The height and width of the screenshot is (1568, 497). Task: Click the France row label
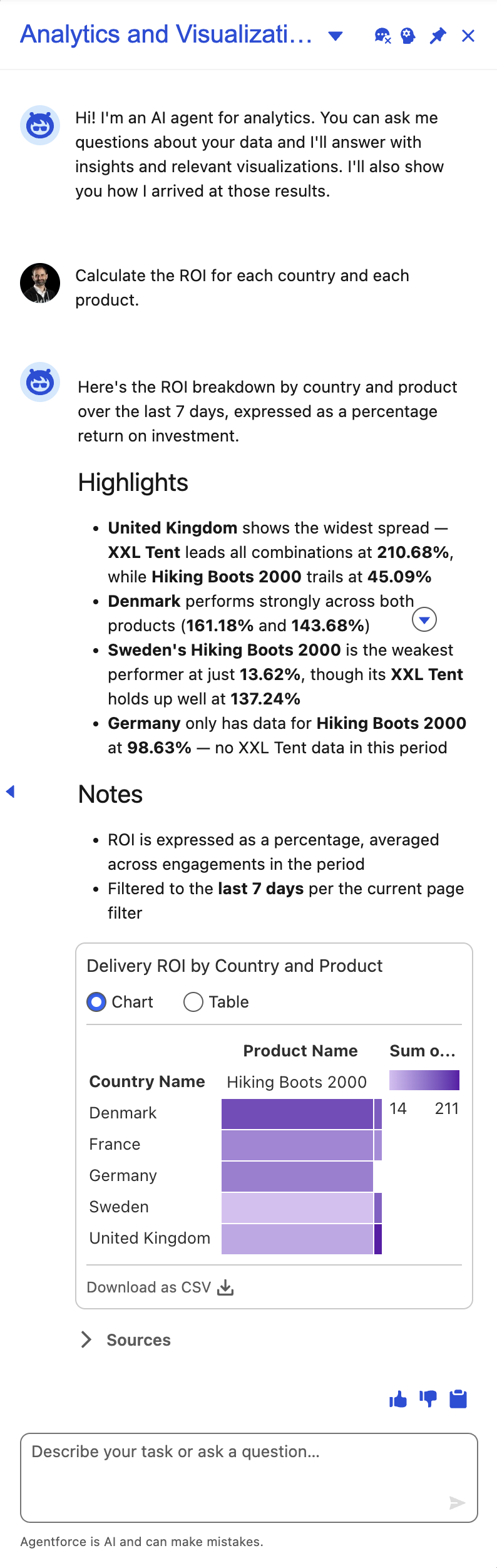115,1144
